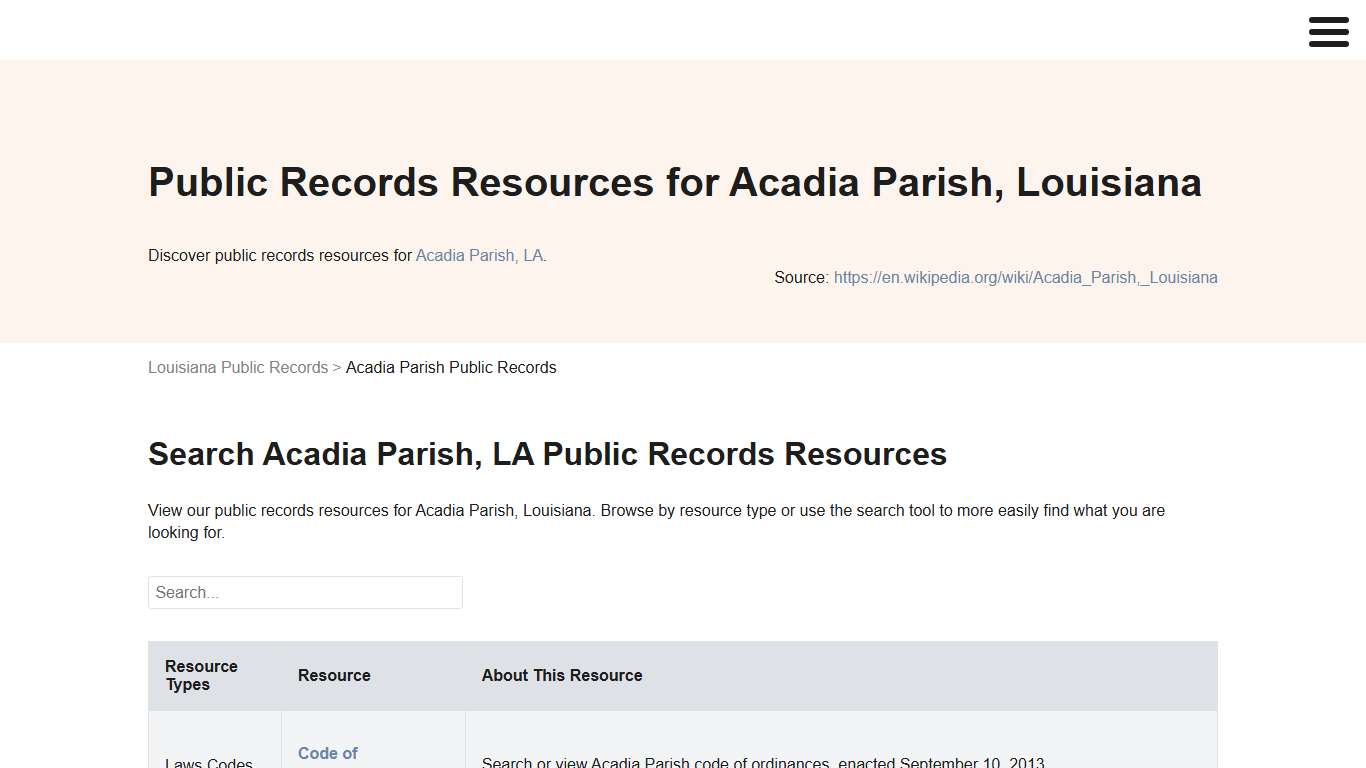The height and width of the screenshot is (768, 1366).
Task: Select the page heading about Acadia Parish resources
Action: pos(674,182)
